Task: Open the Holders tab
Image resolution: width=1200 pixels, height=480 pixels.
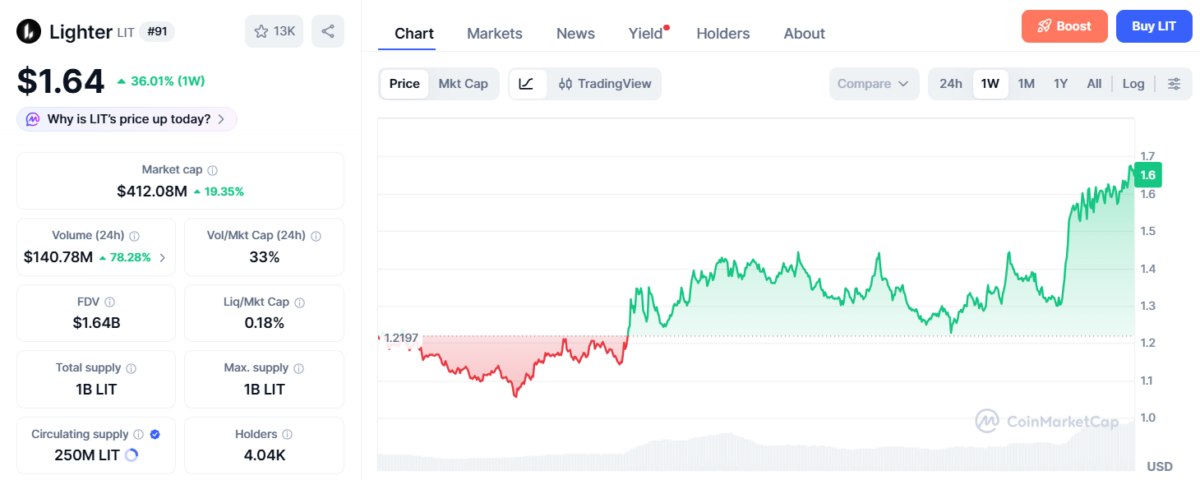Action: point(723,33)
